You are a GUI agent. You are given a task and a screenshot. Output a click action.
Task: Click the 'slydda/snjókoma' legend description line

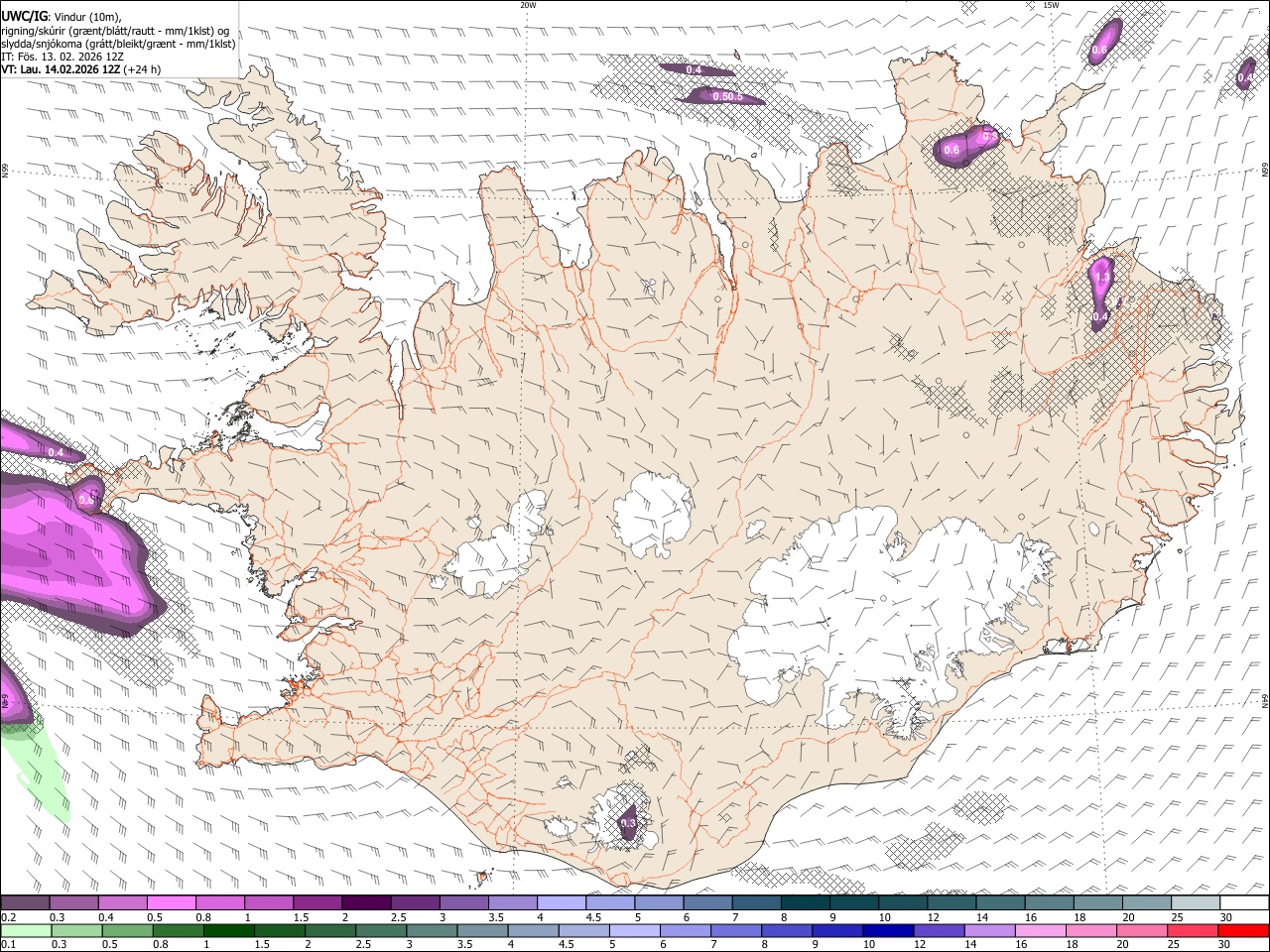[118, 44]
